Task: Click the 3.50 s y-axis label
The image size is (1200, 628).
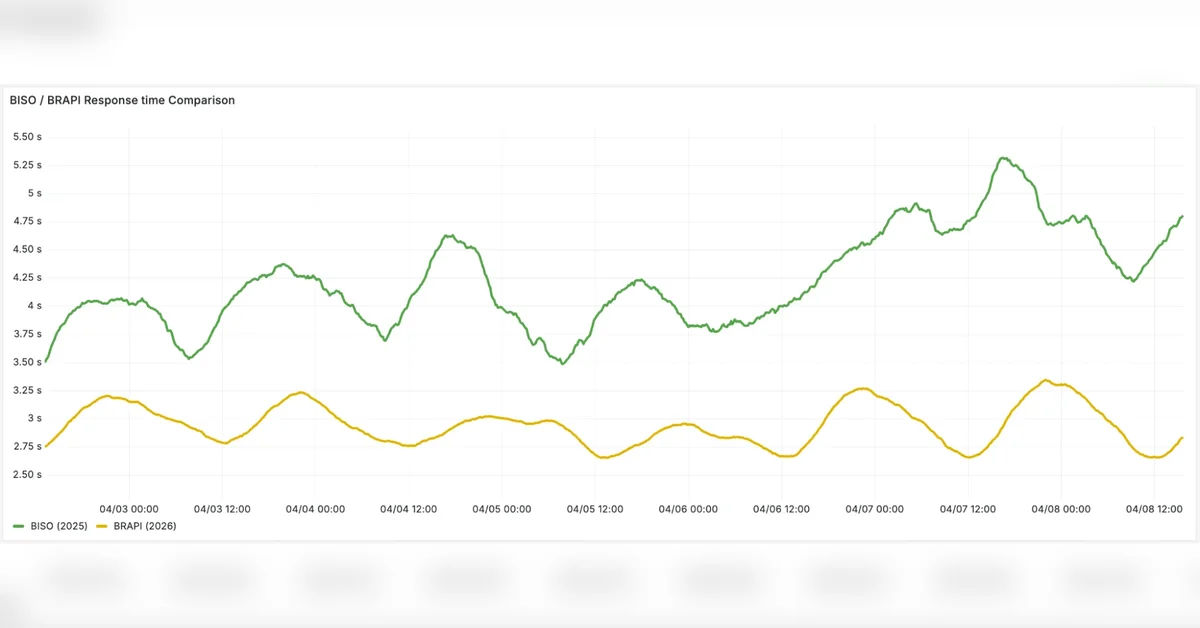Action: click(x=27, y=362)
